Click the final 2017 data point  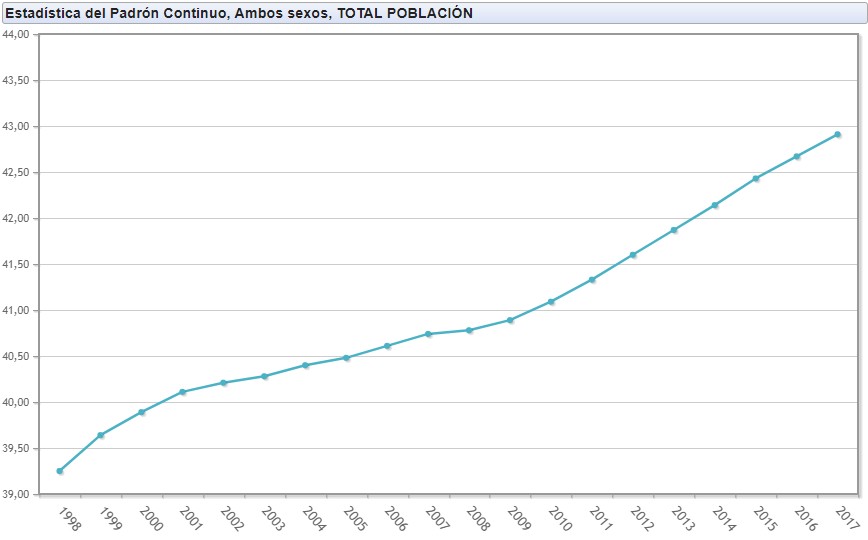(838, 134)
